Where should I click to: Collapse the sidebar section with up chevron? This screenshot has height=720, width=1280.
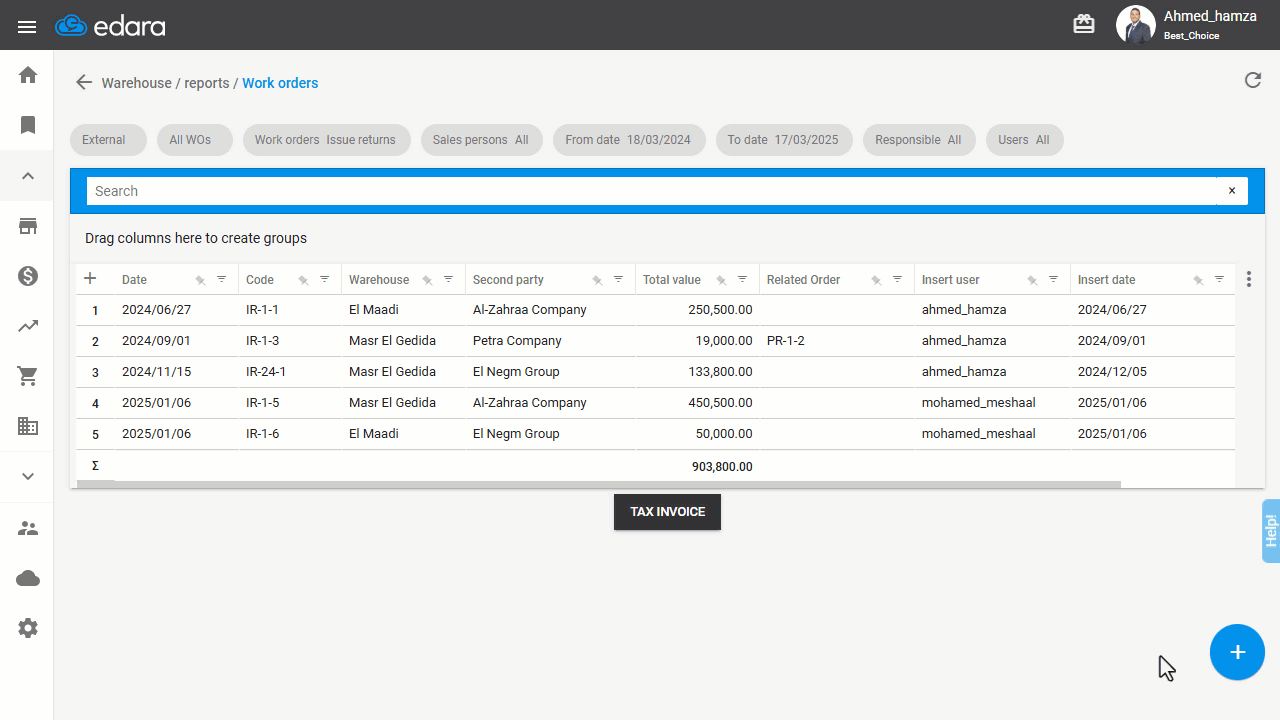pyautogui.click(x=28, y=176)
